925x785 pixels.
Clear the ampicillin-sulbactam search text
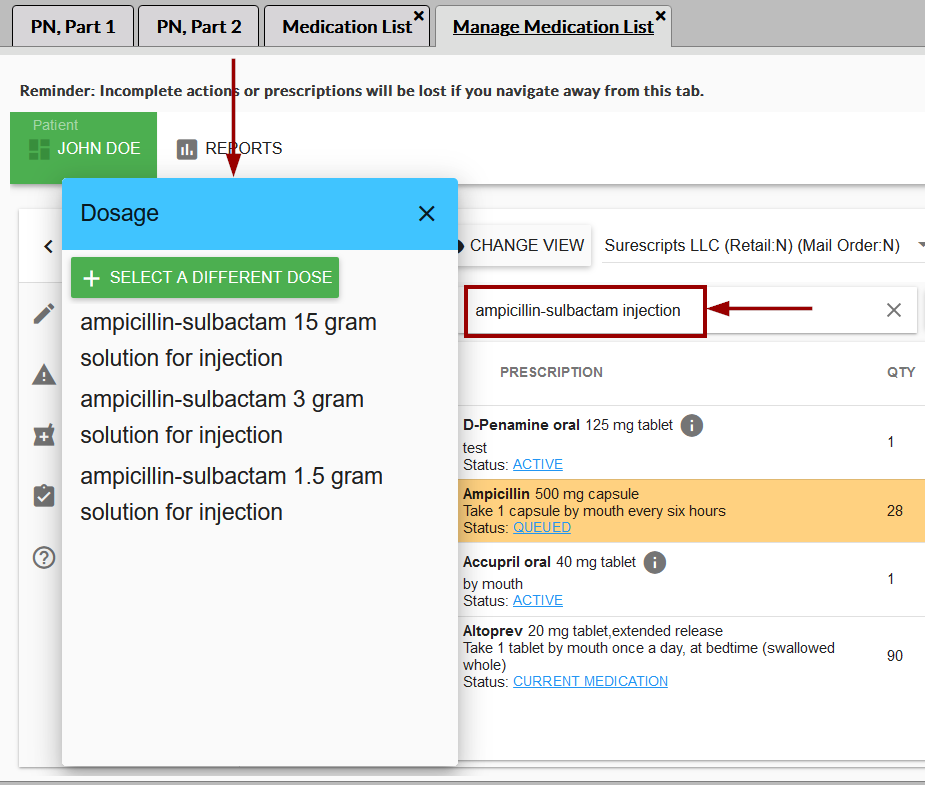[x=894, y=310]
